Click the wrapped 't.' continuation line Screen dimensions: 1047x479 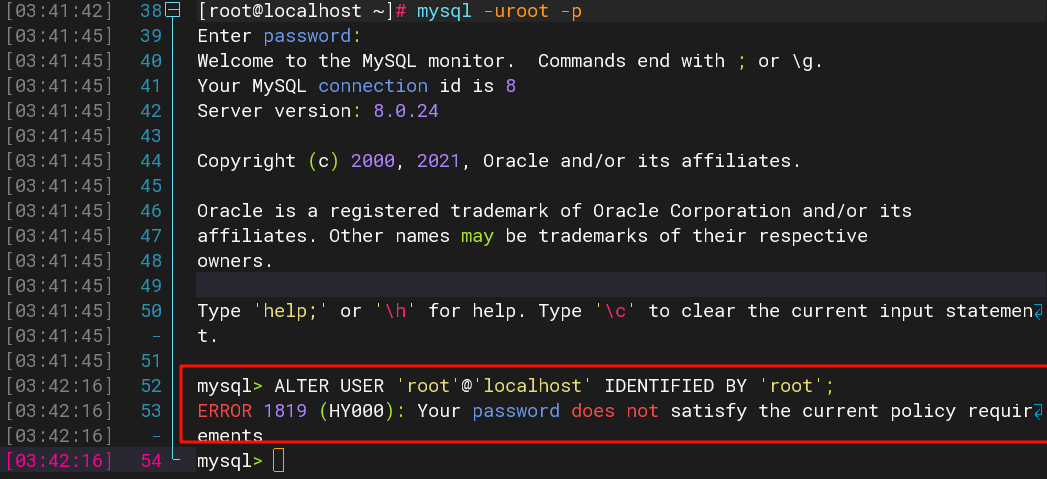208,336
